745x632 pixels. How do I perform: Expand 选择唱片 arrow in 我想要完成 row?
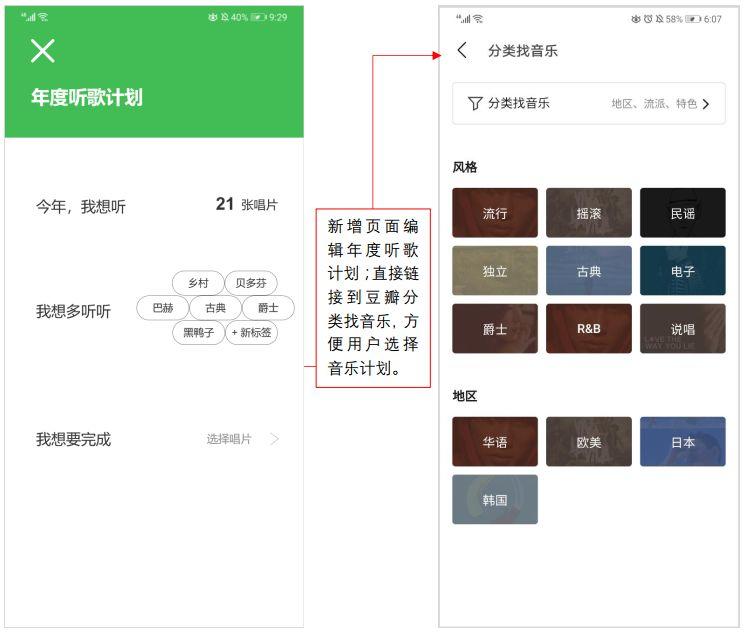(275, 439)
